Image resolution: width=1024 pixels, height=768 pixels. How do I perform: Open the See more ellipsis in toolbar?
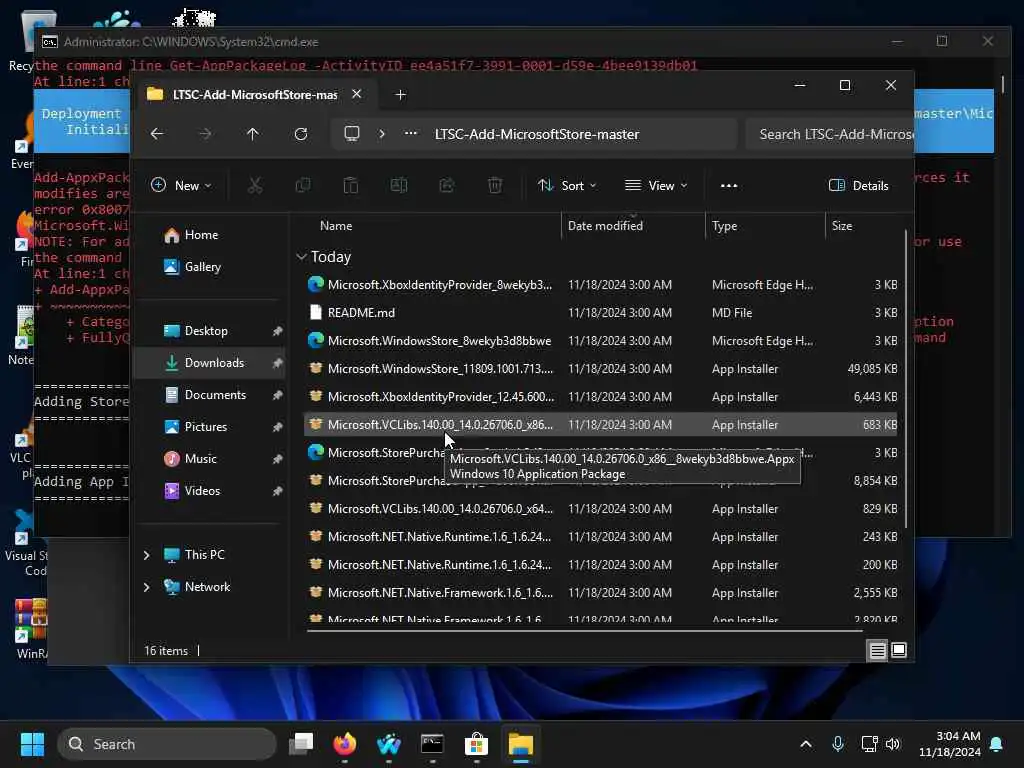729,185
